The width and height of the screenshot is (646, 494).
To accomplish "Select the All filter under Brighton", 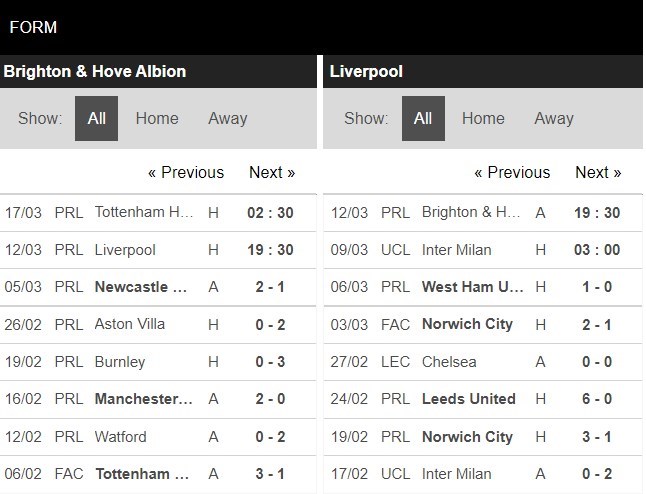I will point(96,119).
